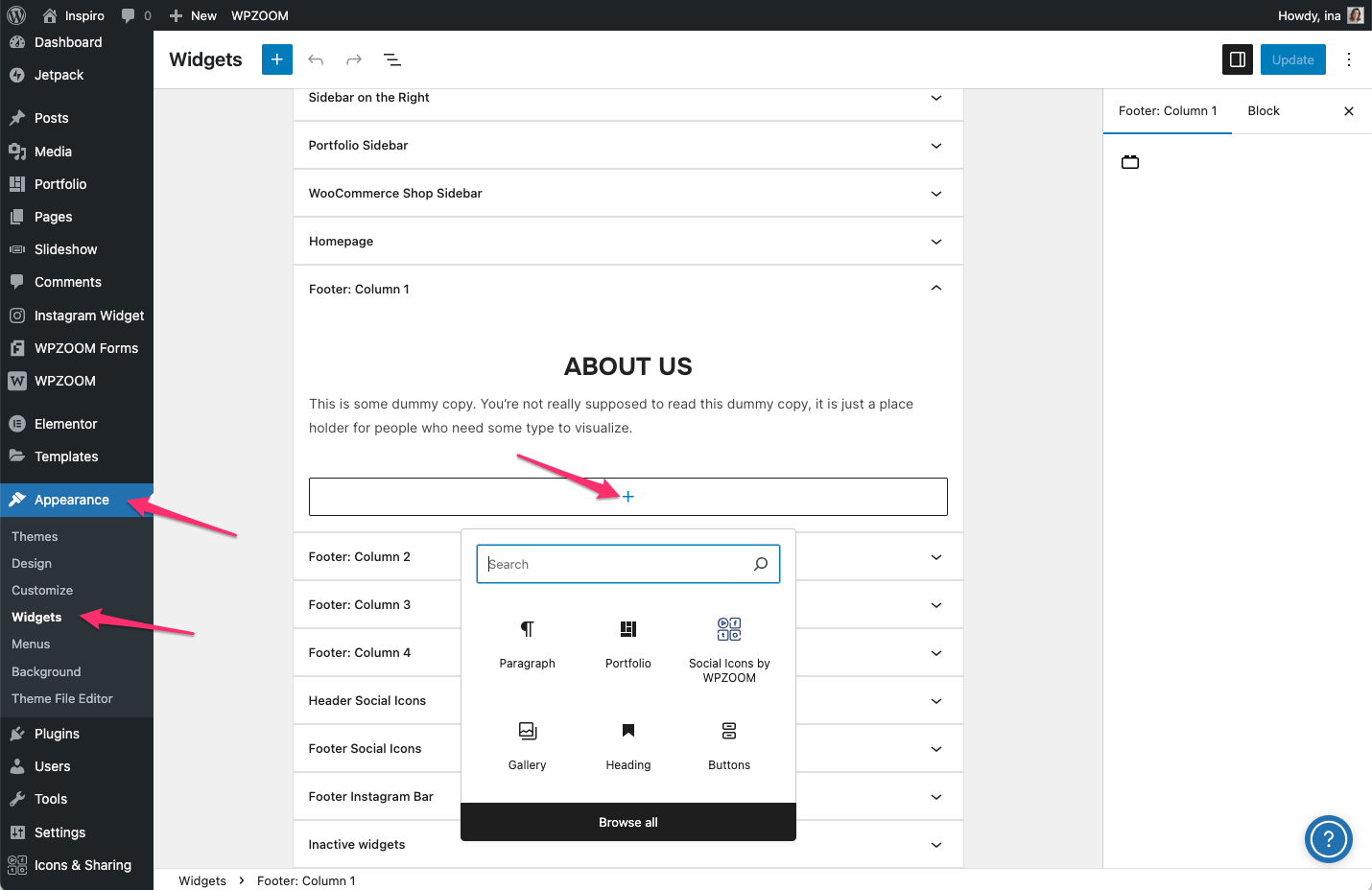This screenshot has width=1372, height=890.
Task: Open the Menus submenu item
Action: [x=31, y=644]
